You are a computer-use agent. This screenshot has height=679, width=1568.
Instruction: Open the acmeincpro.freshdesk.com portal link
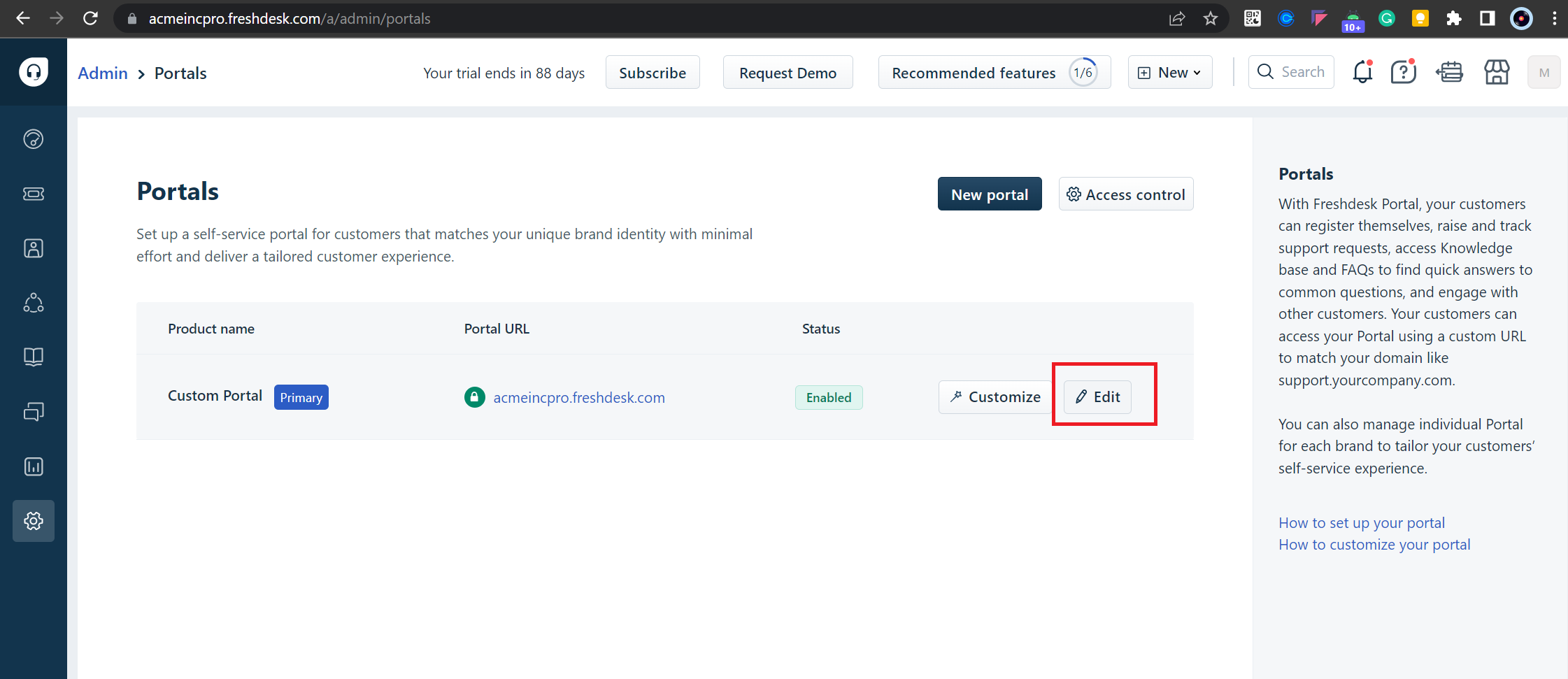(x=579, y=397)
